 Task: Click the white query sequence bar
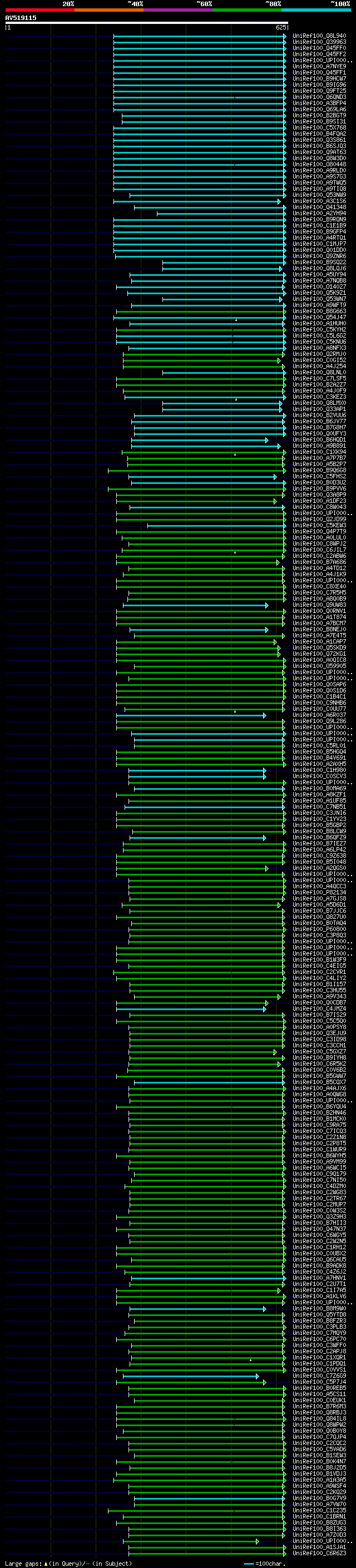click(x=147, y=23)
